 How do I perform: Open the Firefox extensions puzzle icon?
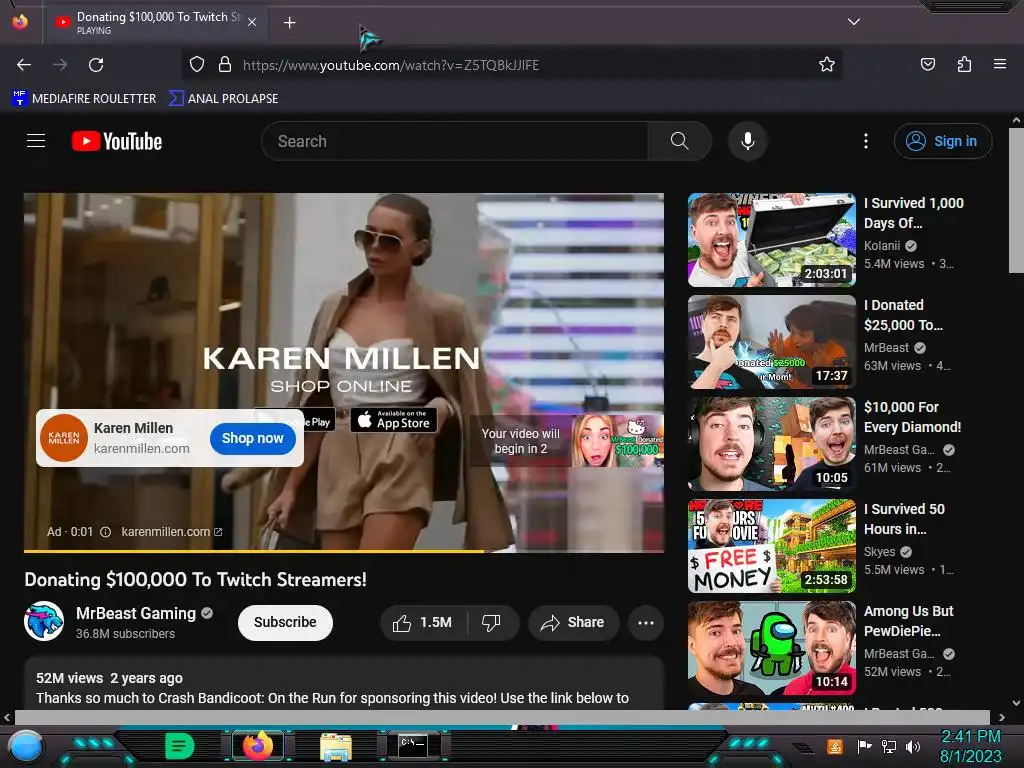[964, 64]
